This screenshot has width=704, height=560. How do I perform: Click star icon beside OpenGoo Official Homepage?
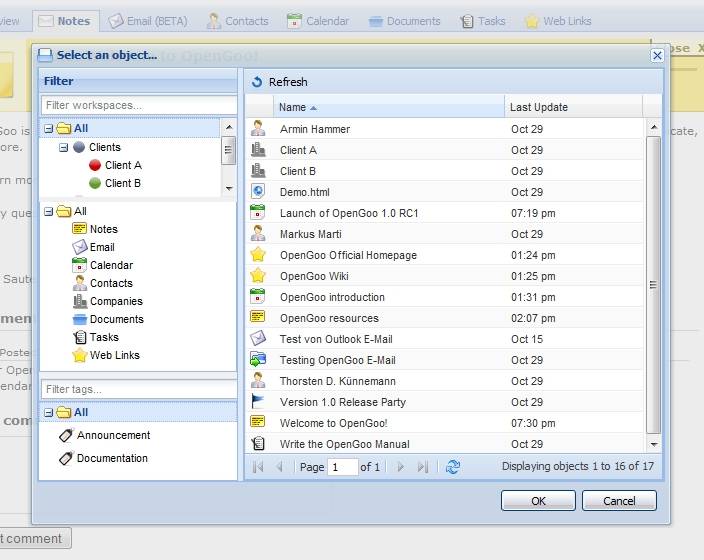coord(258,255)
